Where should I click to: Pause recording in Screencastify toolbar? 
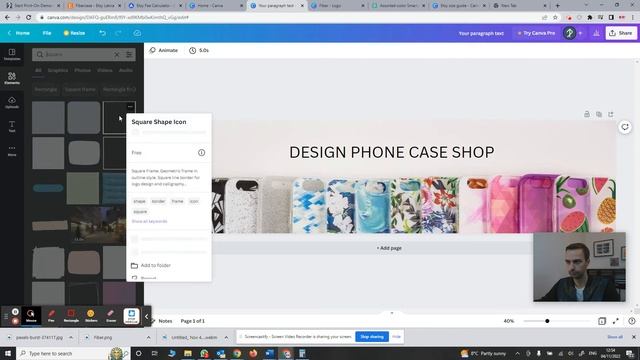15,312
